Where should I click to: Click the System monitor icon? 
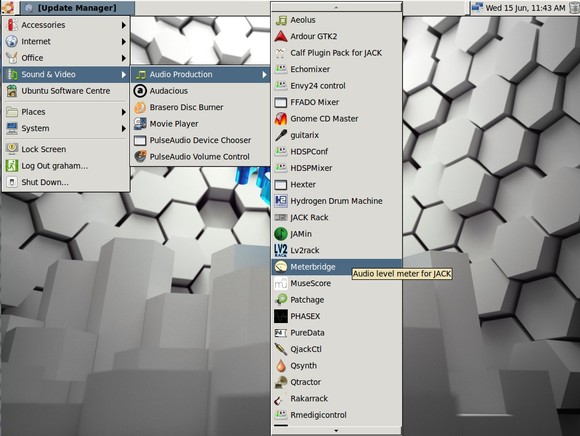pos(12,128)
